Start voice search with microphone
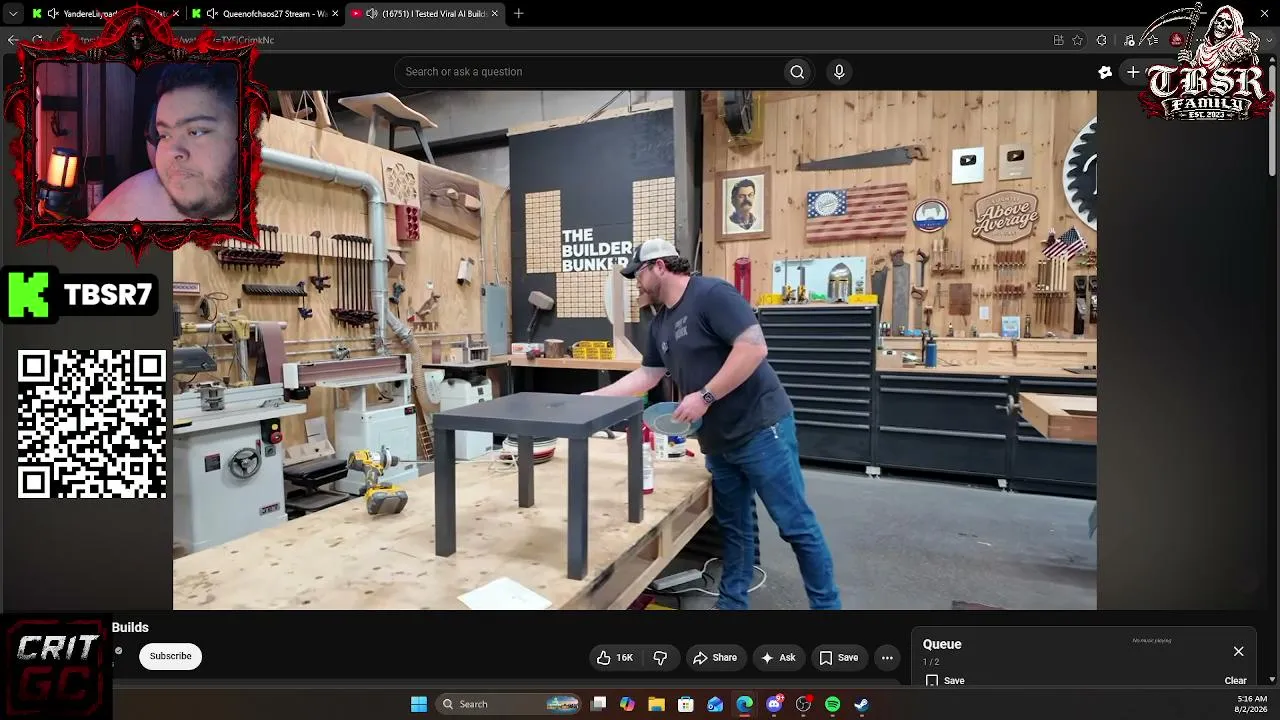 839,72
